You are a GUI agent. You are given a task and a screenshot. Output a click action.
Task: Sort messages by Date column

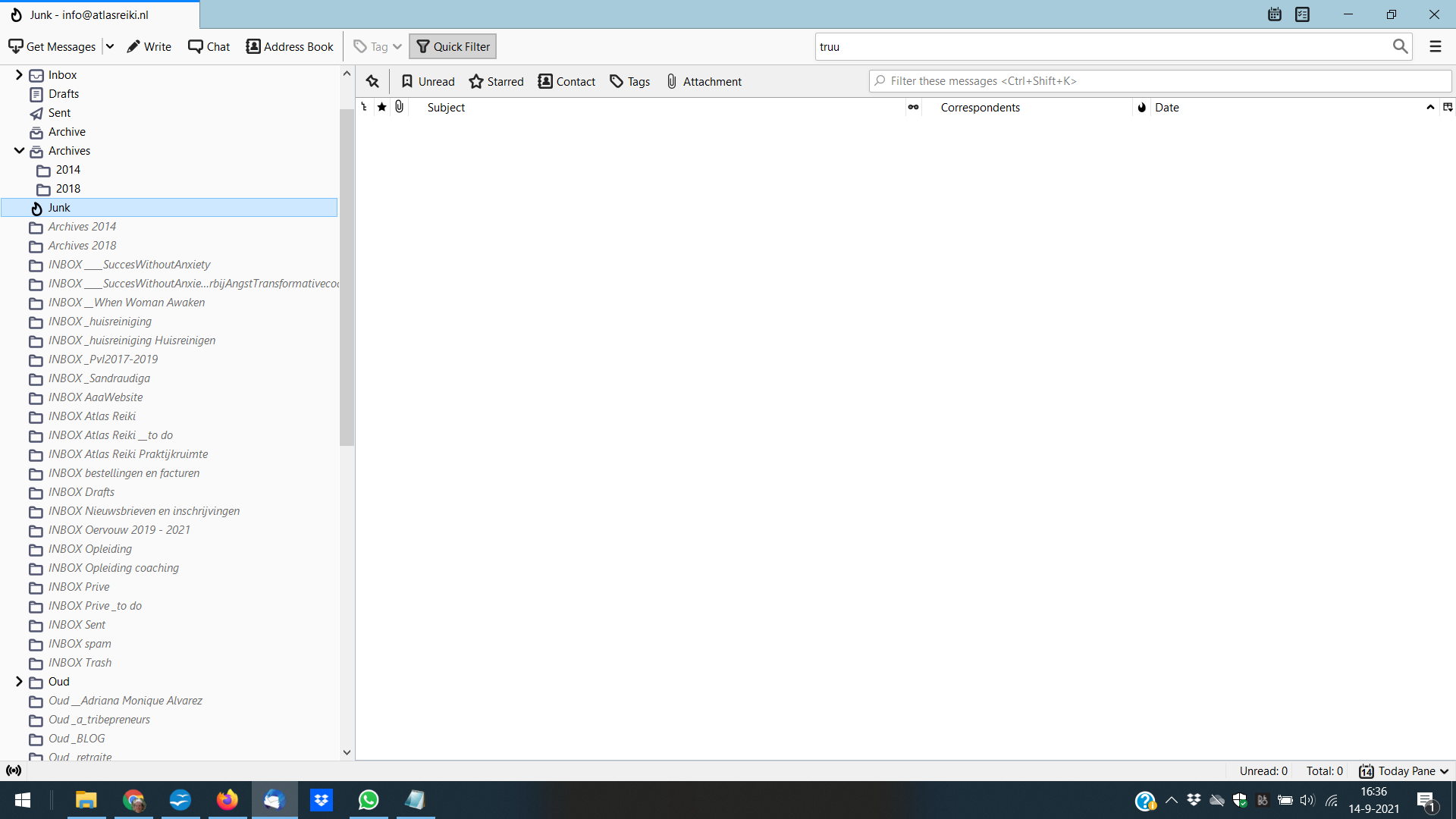[1166, 107]
